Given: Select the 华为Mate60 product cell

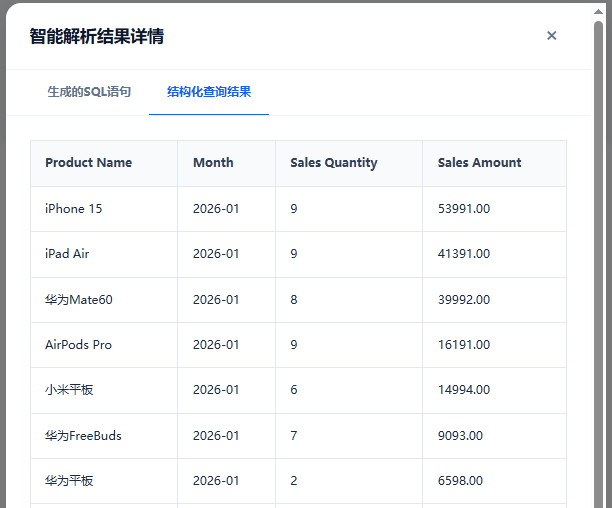Looking at the screenshot, I should [x=104, y=300].
